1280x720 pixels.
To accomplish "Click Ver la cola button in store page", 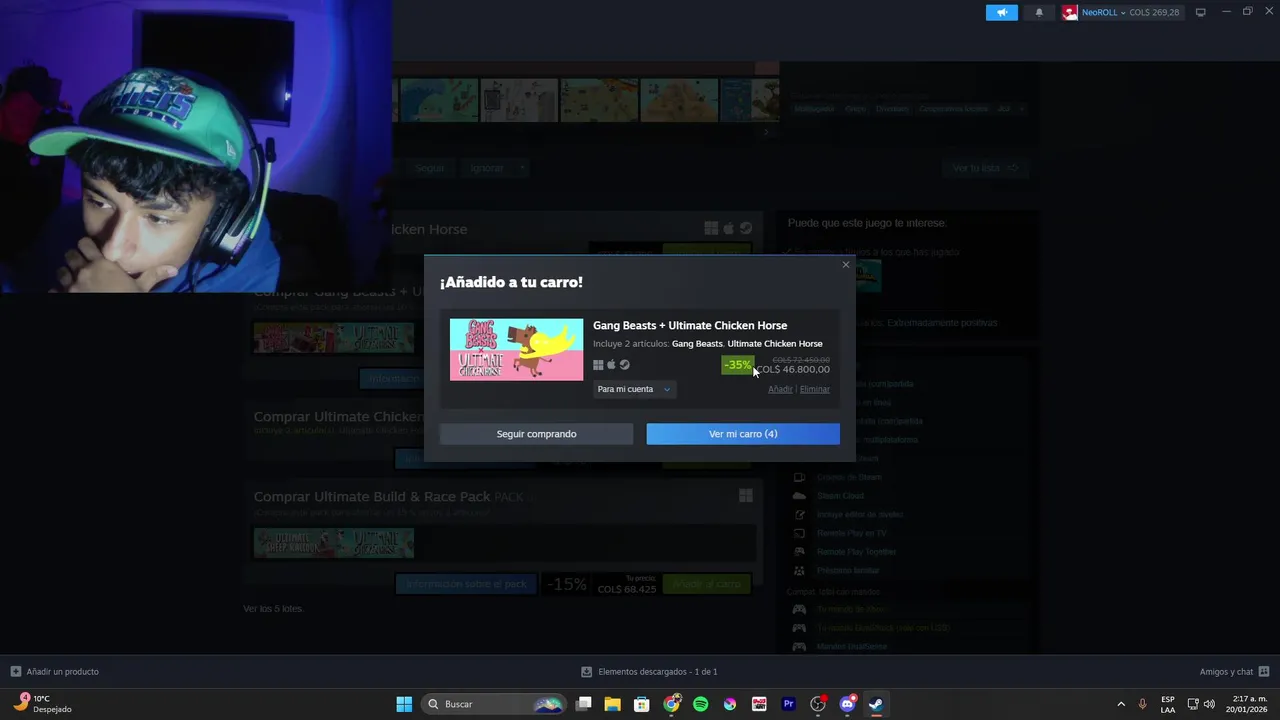I will coord(985,168).
